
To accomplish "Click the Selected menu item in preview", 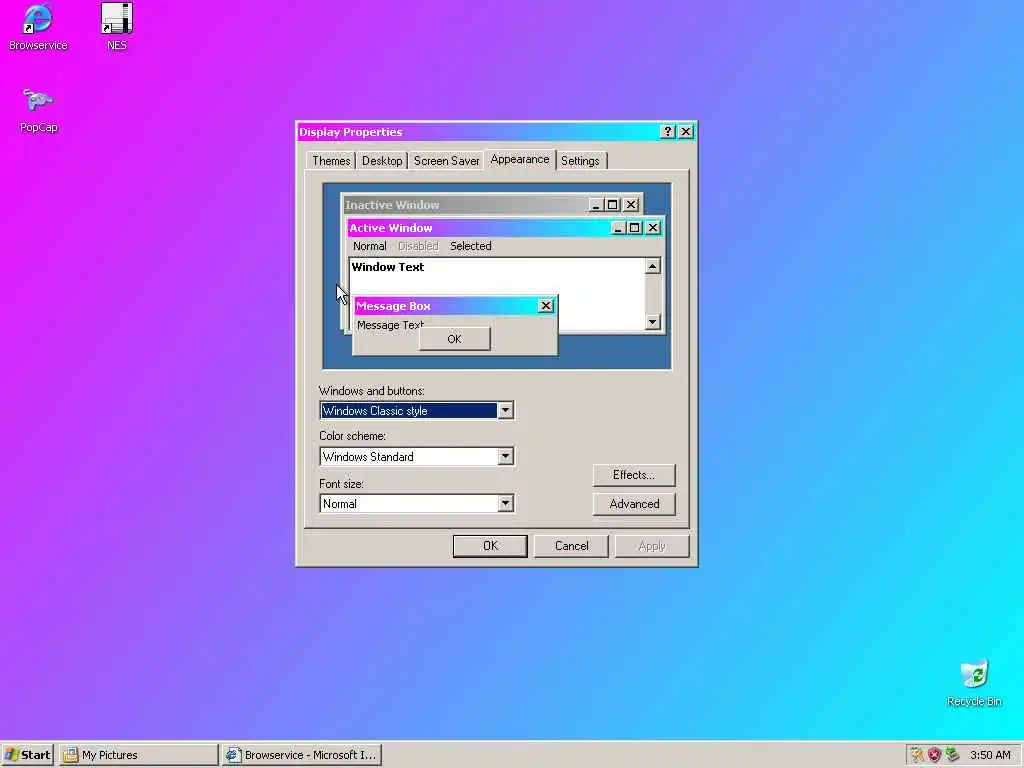I will (470, 246).
